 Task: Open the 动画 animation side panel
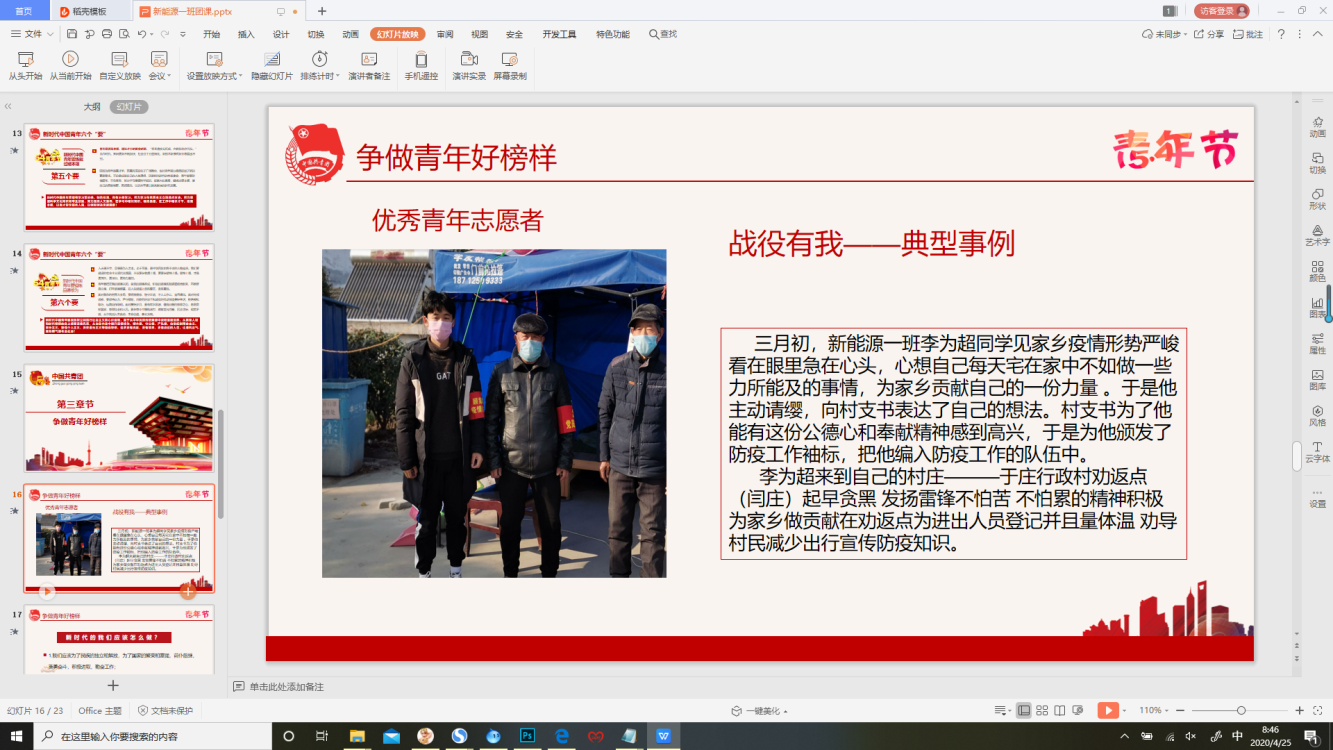click(x=1317, y=126)
